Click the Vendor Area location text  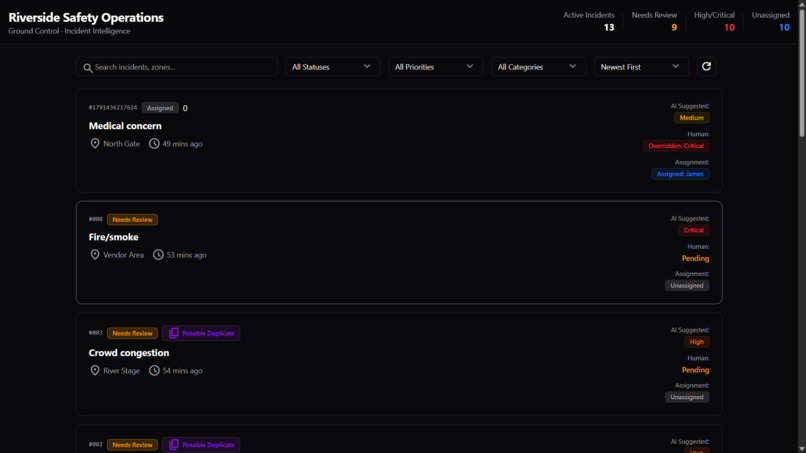(123, 255)
